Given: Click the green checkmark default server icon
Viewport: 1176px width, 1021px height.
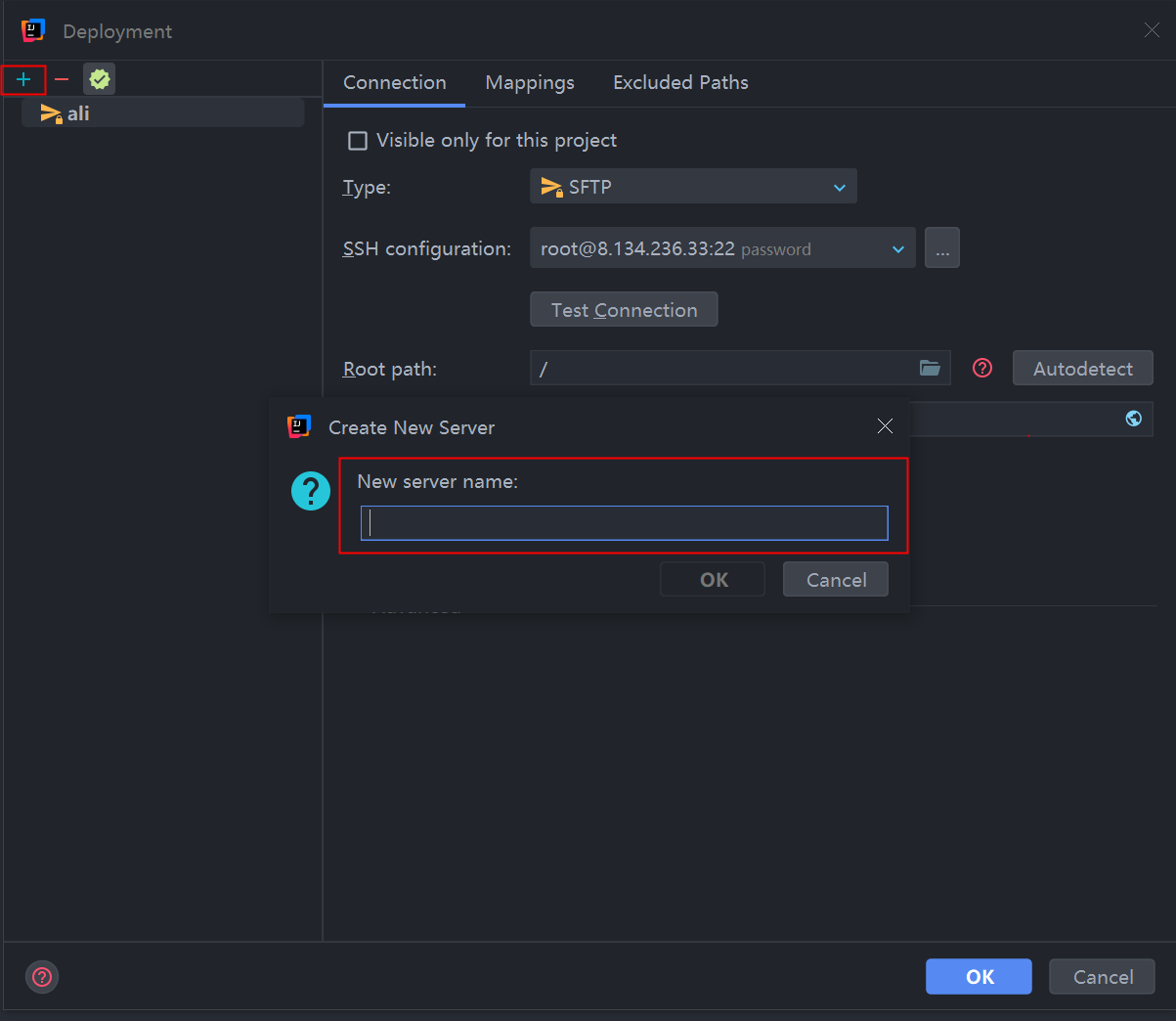Looking at the screenshot, I should tap(100, 79).
